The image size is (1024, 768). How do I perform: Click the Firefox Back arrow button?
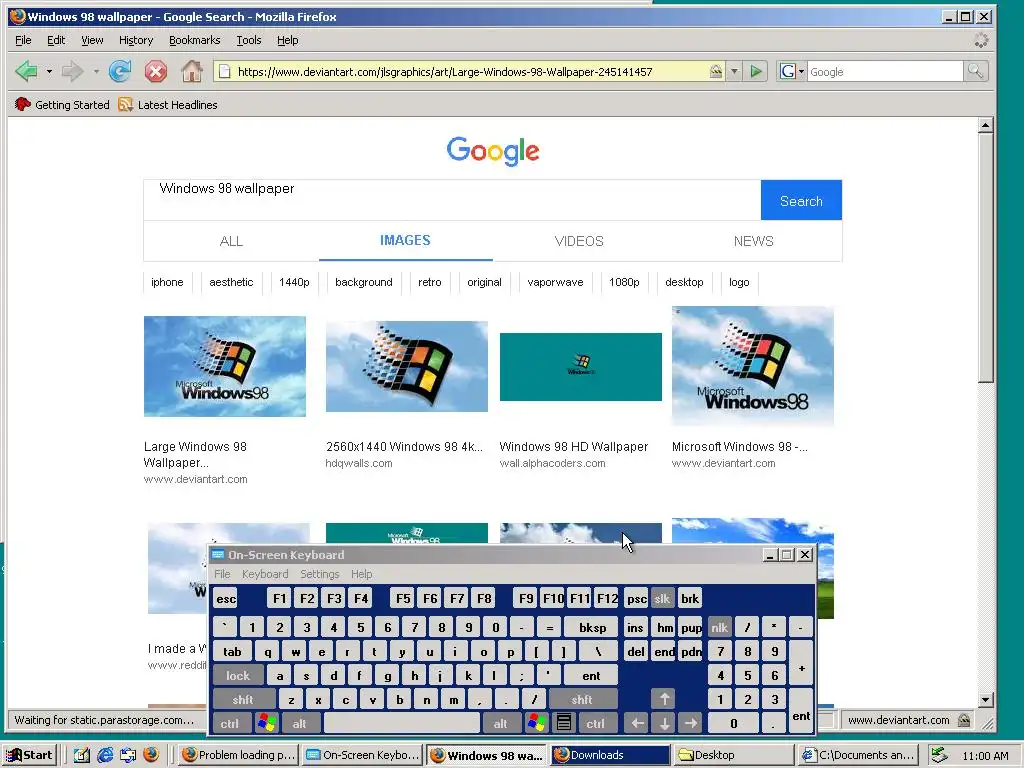point(26,71)
